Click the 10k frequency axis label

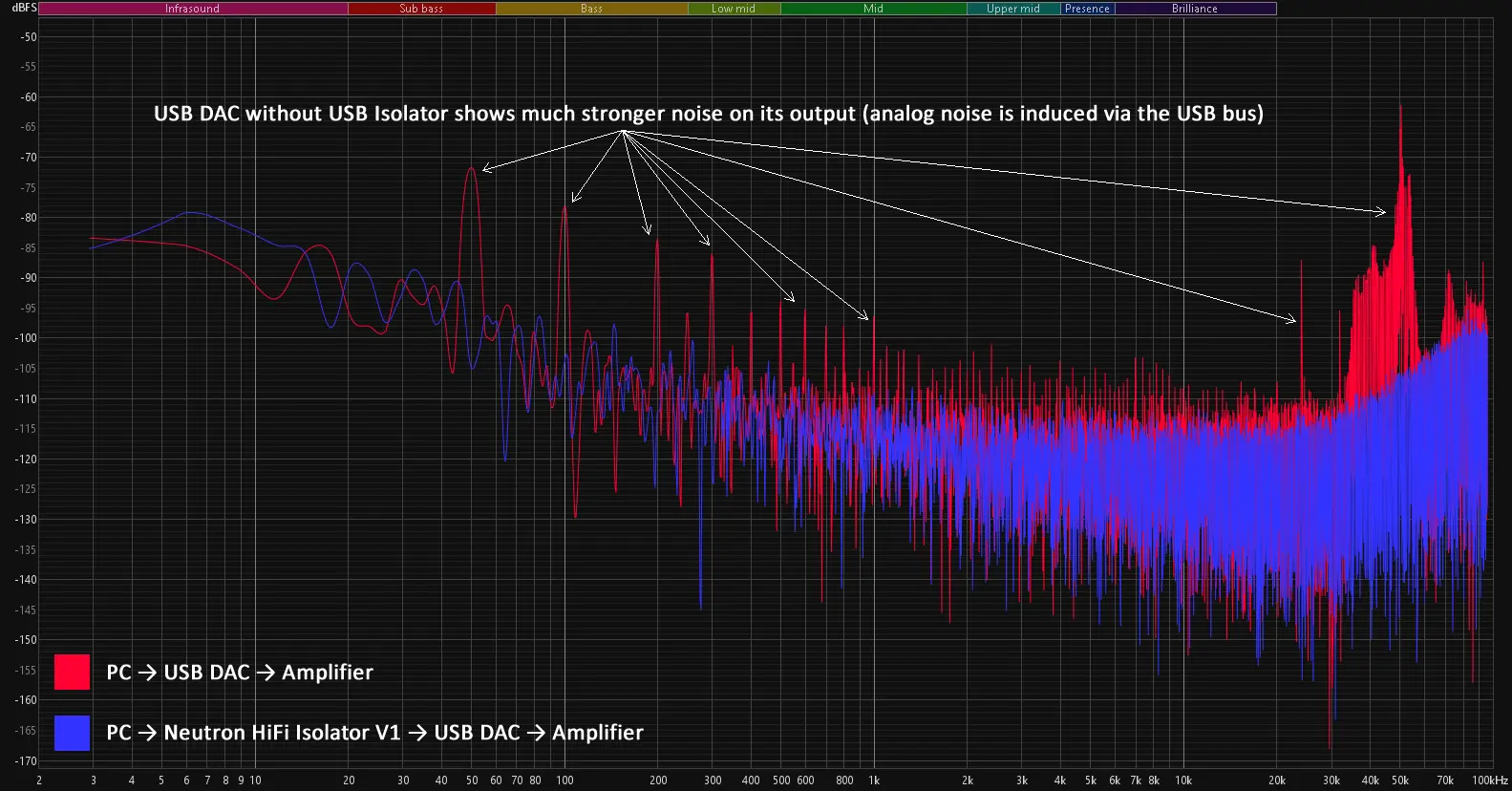coord(1183,780)
